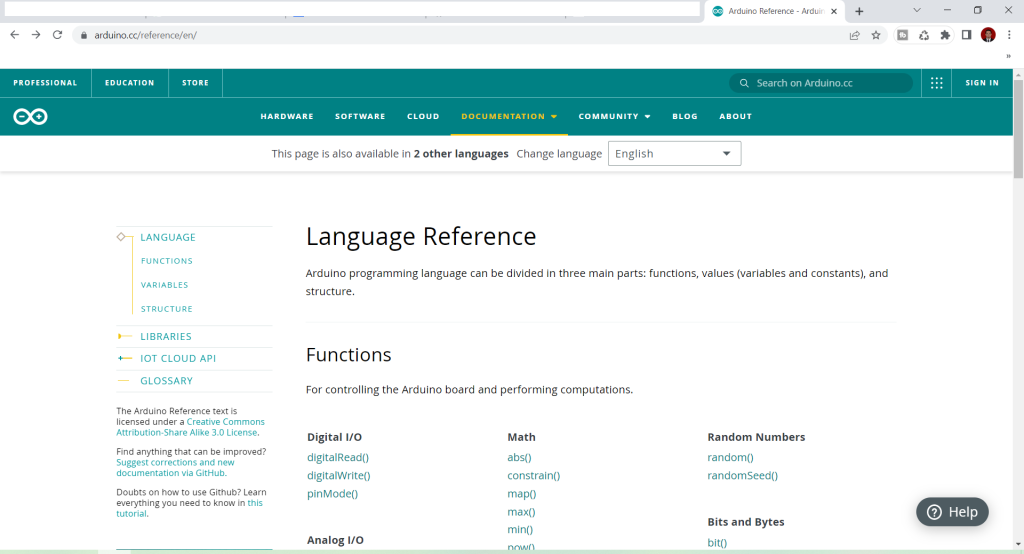Click the Arduino infinity logo
This screenshot has height=554, width=1024.
click(x=30, y=117)
